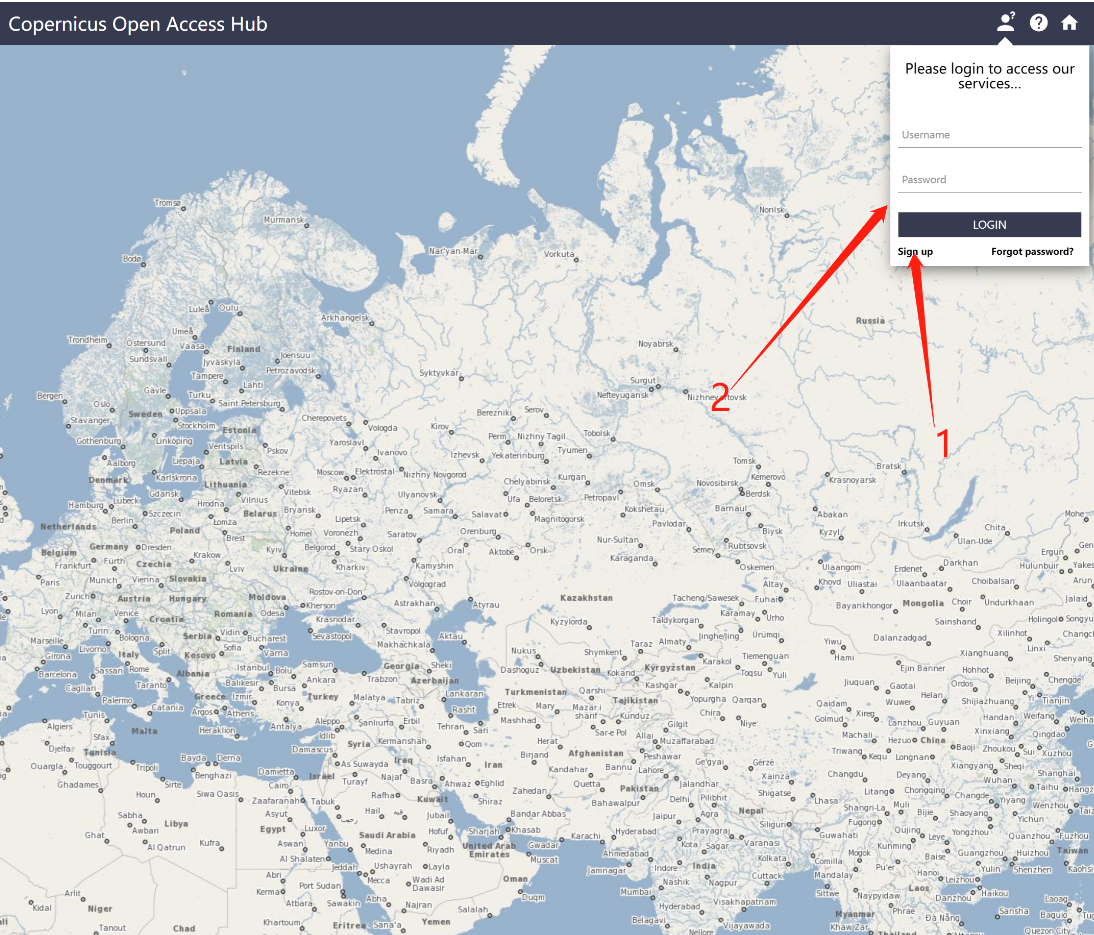Click the Kazakhstan country label on map
The width and height of the screenshot is (1094, 935).
point(586,598)
